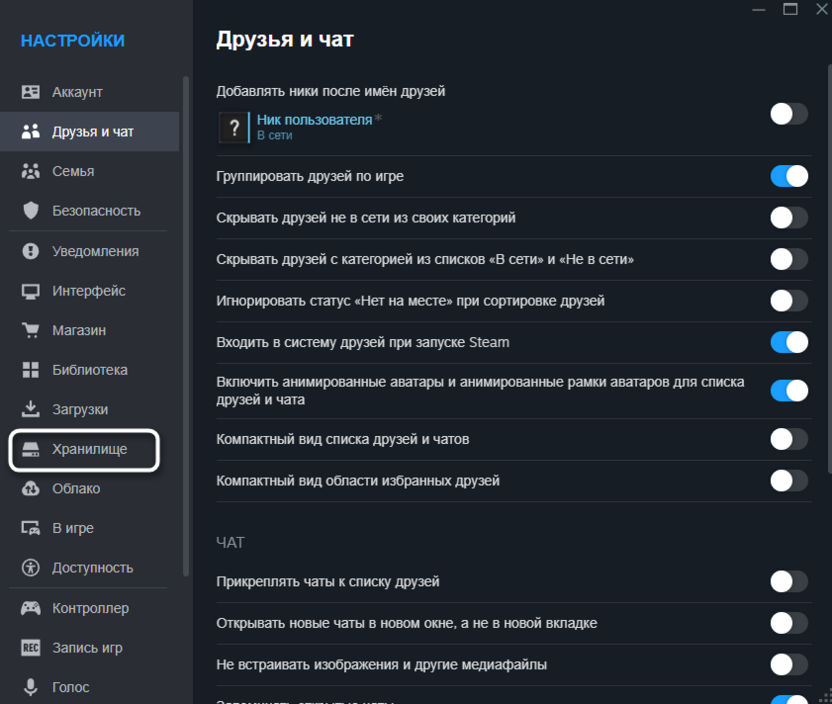Screen dimensions: 832x704
Task: Toggle Скрывать друзей с категорией из списков
Action: click(x=789, y=259)
